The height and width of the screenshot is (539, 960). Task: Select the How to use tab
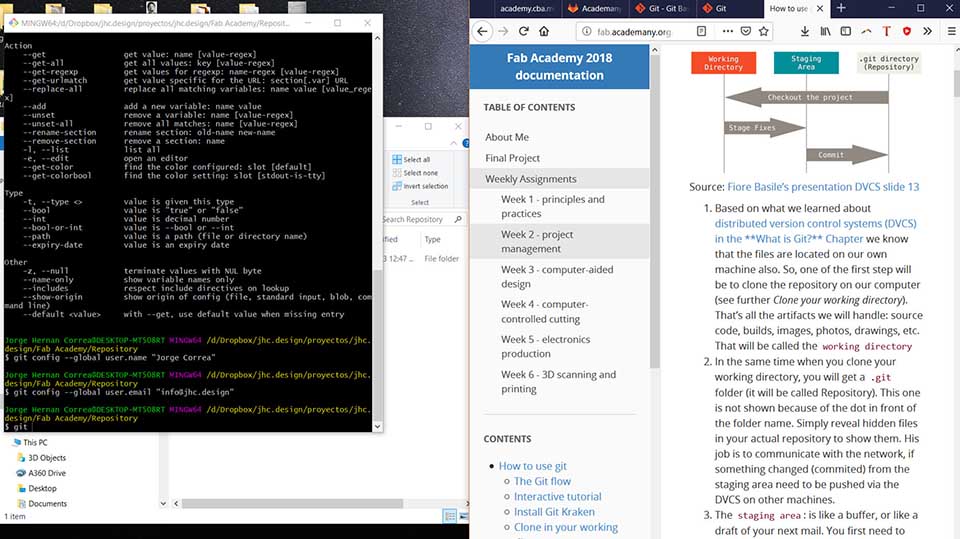[788, 9]
